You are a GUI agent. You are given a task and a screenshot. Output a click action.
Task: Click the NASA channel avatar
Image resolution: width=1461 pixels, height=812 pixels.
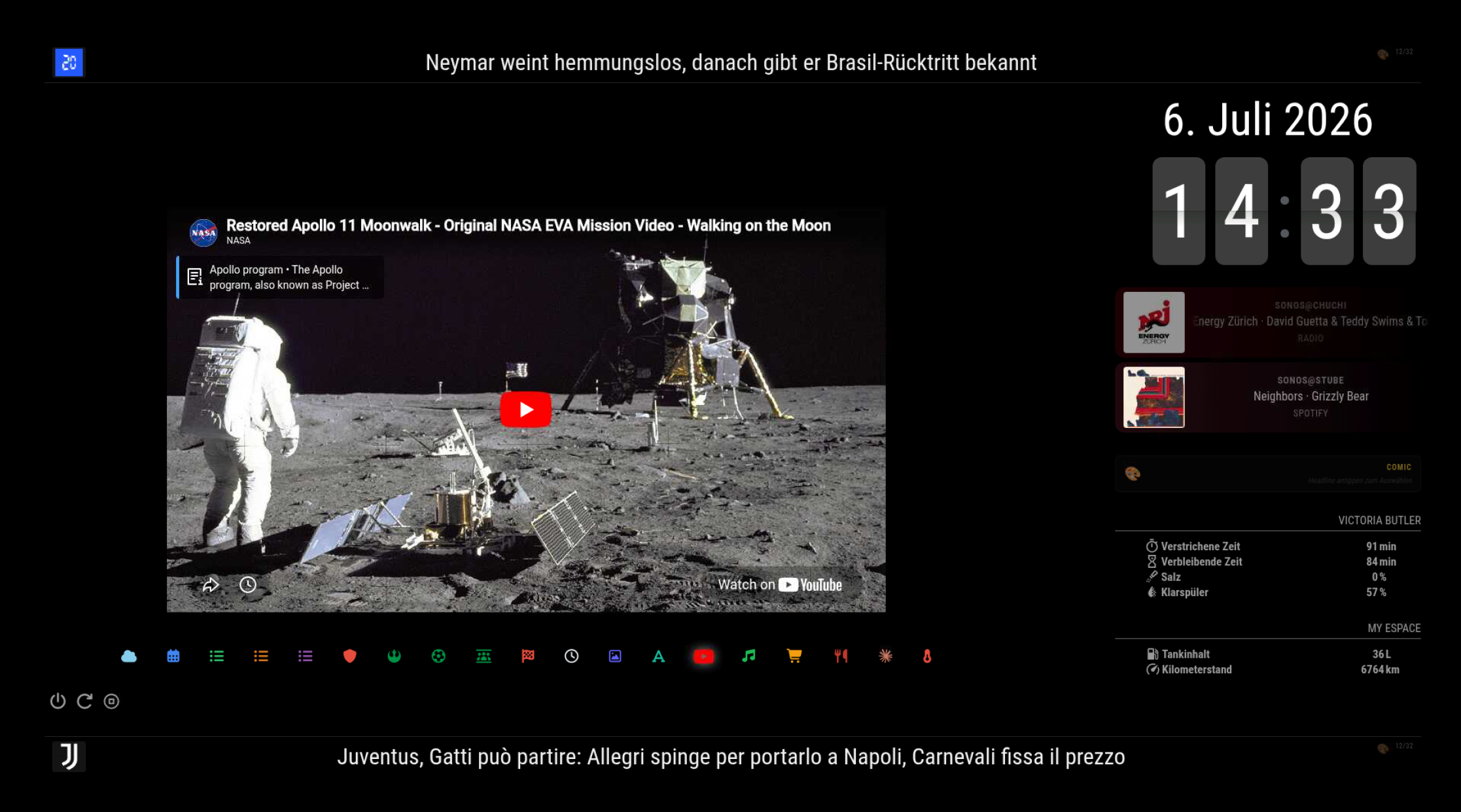[203, 232]
